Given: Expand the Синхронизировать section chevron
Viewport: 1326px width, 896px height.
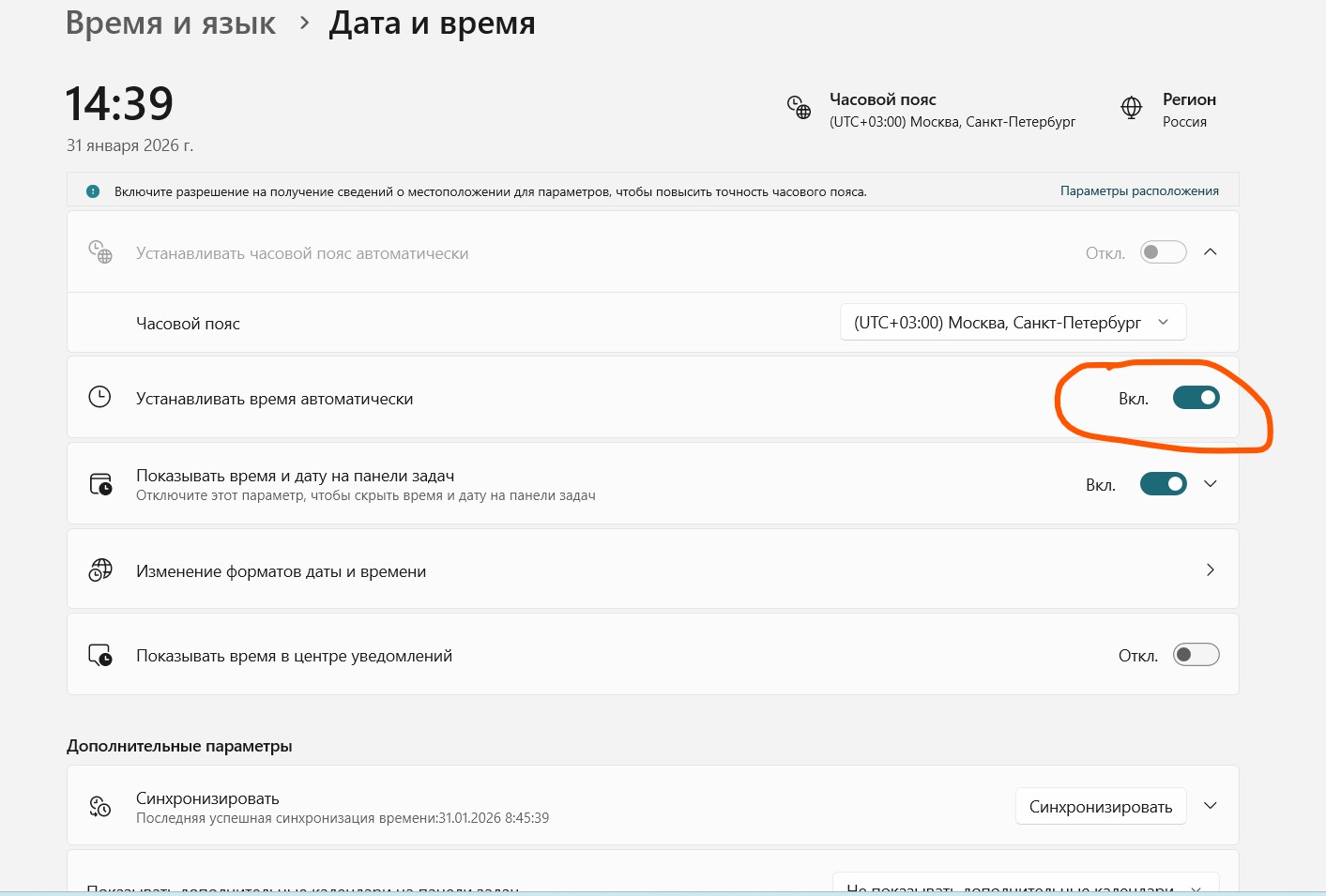Looking at the screenshot, I should 1211,806.
